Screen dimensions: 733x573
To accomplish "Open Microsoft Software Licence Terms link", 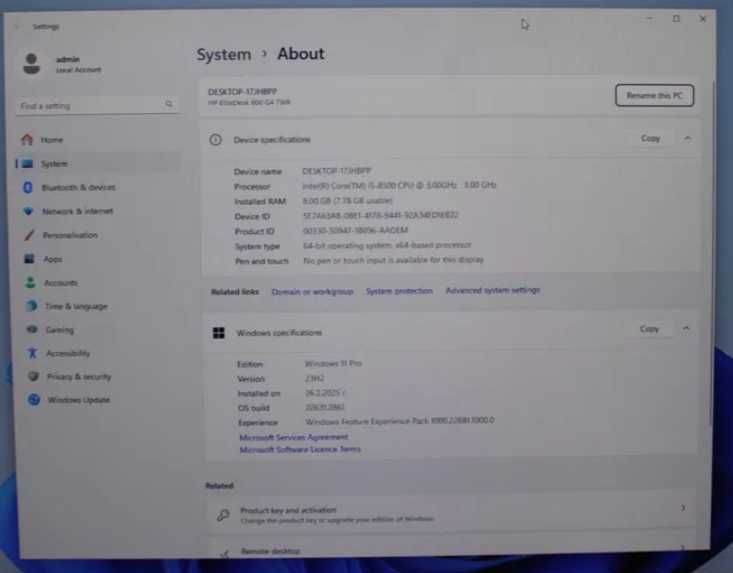I will tap(300, 449).
